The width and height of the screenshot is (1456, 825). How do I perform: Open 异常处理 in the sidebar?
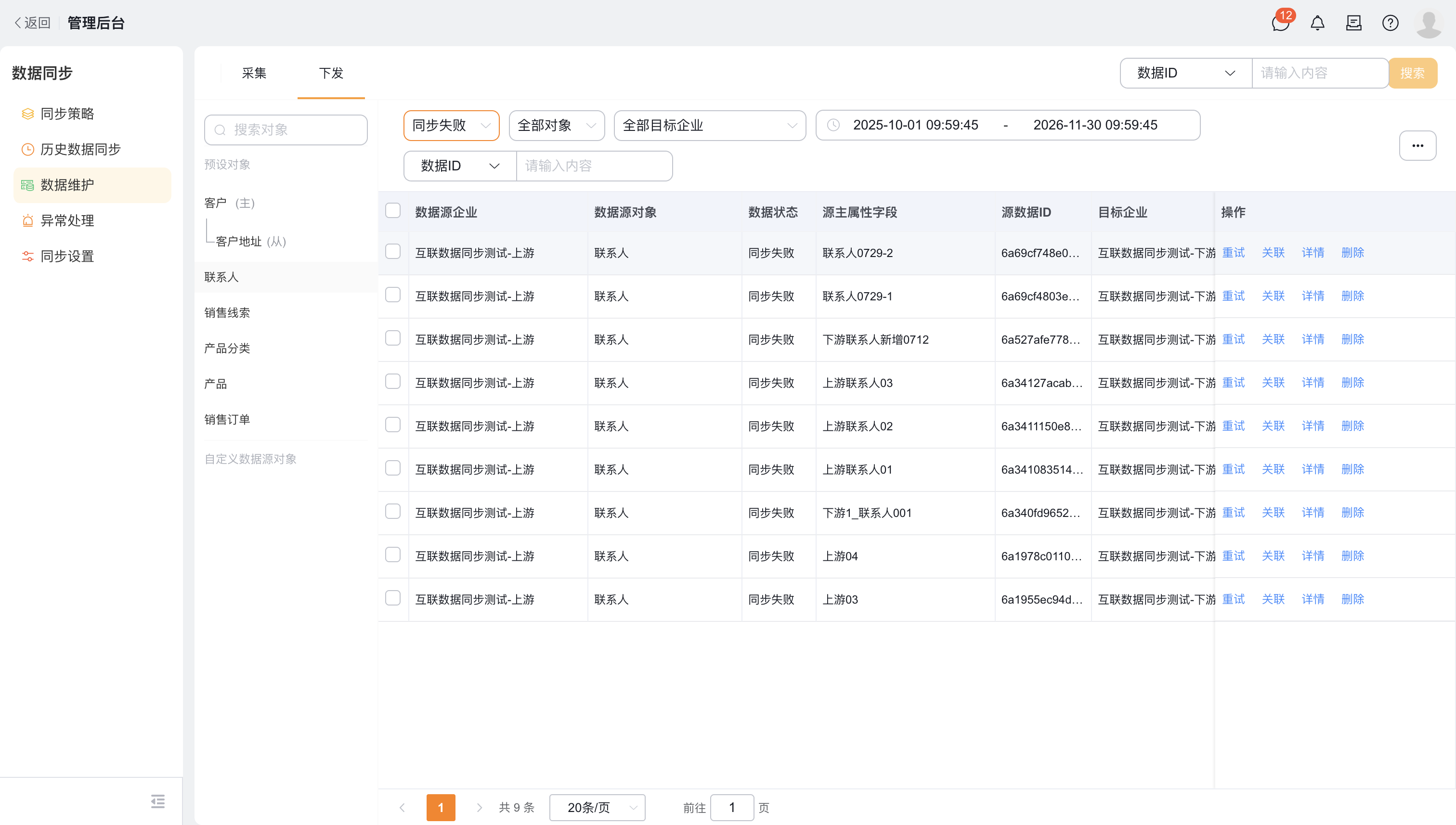click(92, 220)
